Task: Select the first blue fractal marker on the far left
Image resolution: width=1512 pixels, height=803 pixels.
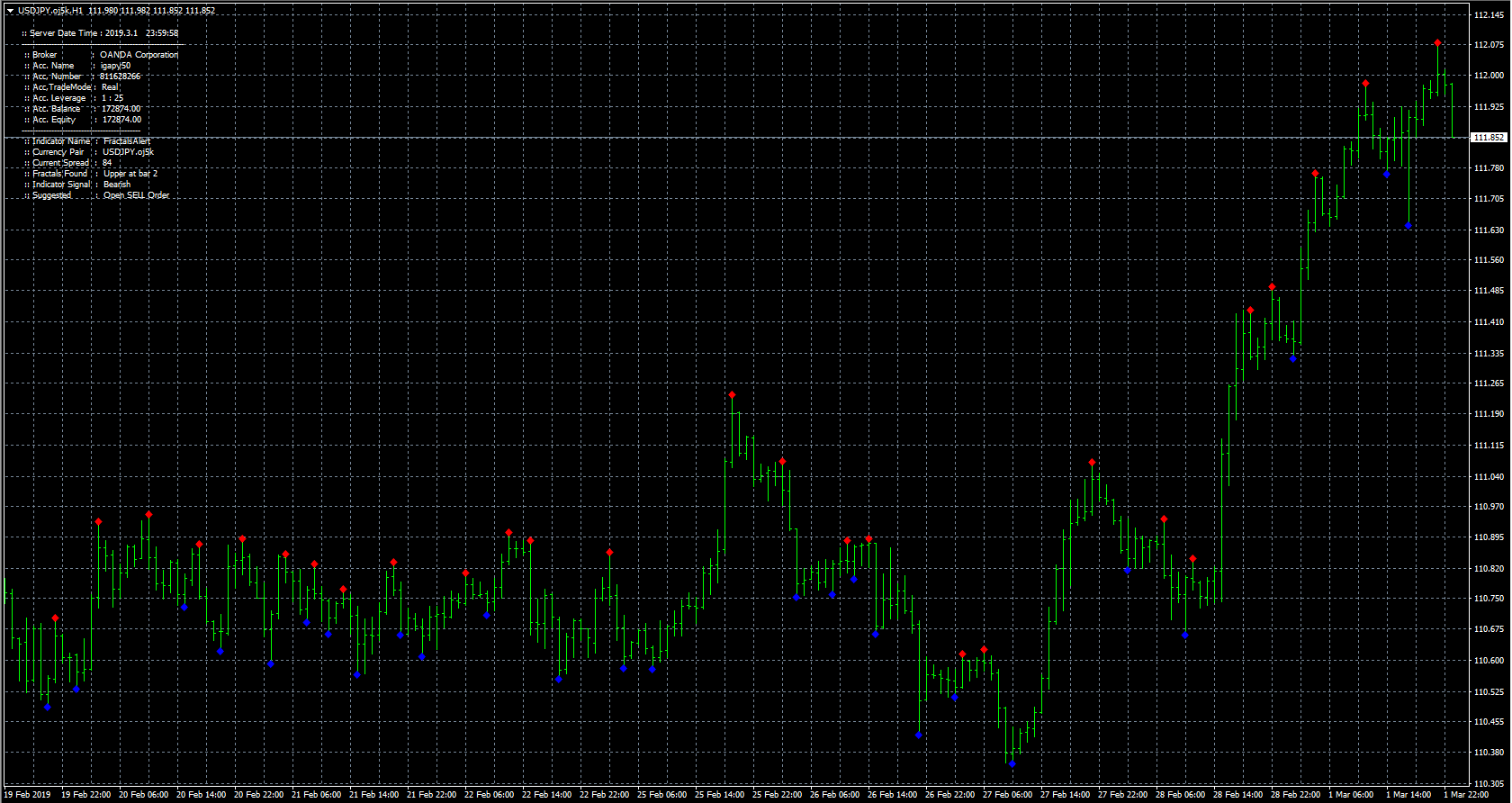Action: pos(48,707)
